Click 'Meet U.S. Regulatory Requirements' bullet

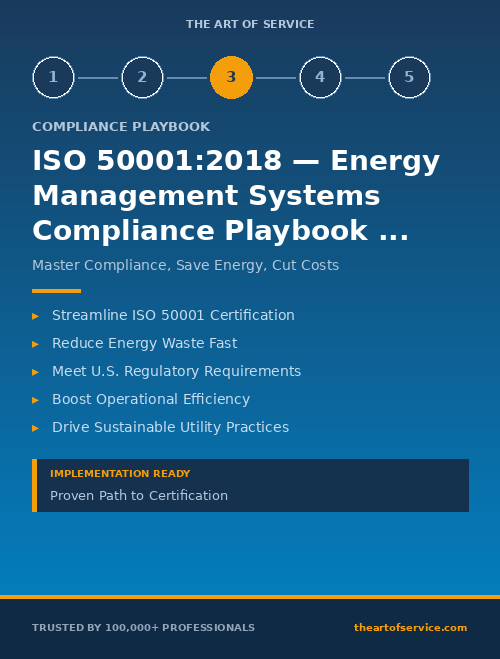(176, 371)
